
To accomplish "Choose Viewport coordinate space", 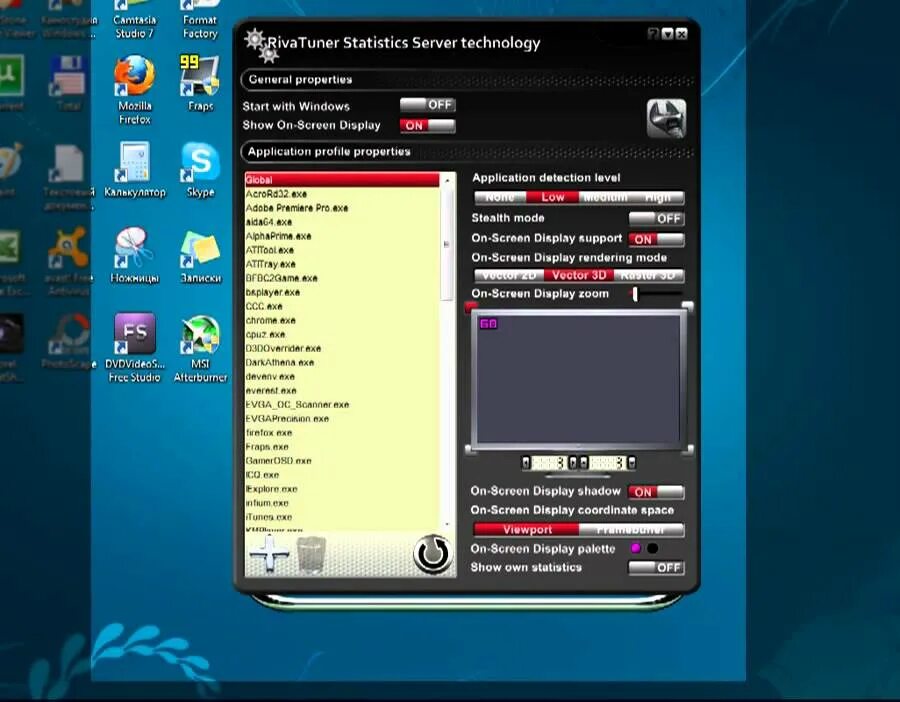I will click(x=526, y=530).
